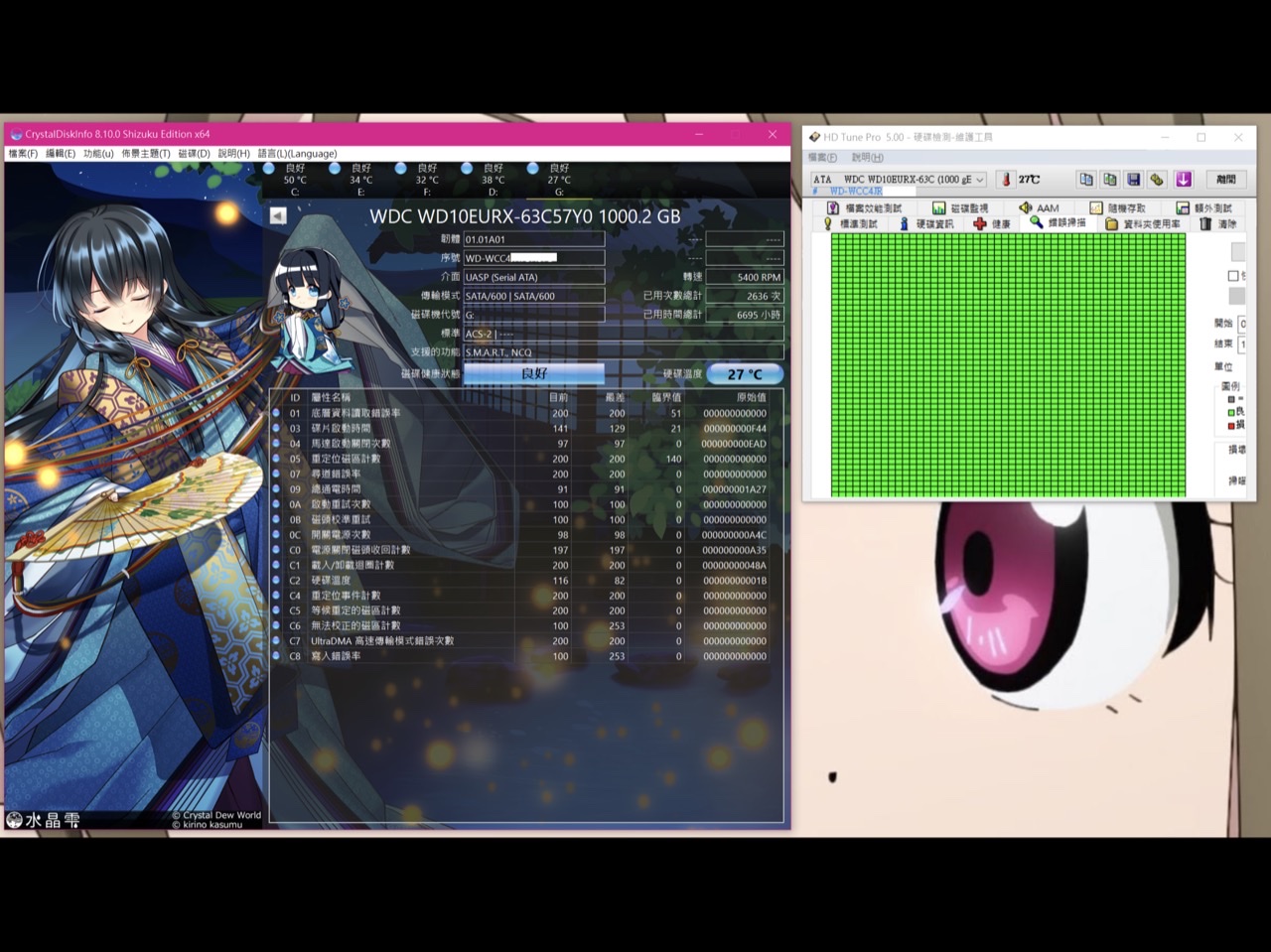Open 說明(H) menu in HD Tune

click(867, 158)
